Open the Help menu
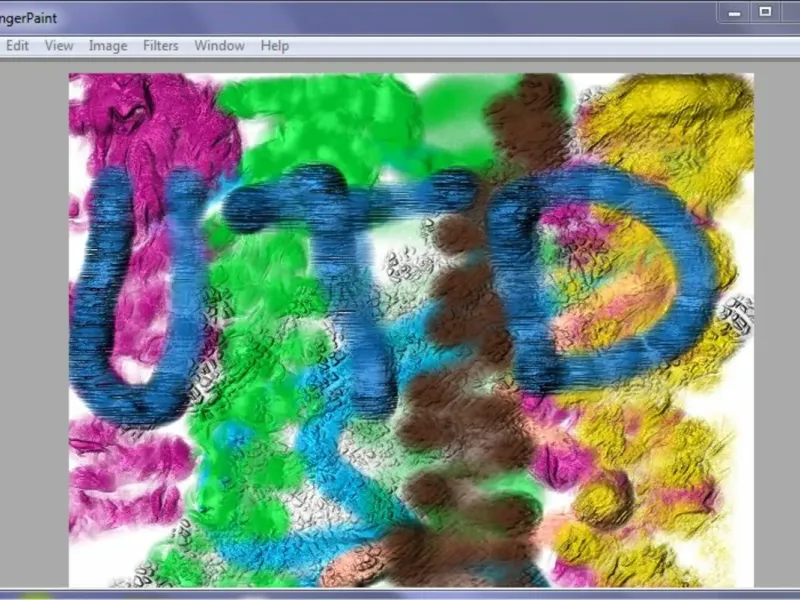Image resolution: width=800 pixels, height=600 pixels. (x=275, y=46)
